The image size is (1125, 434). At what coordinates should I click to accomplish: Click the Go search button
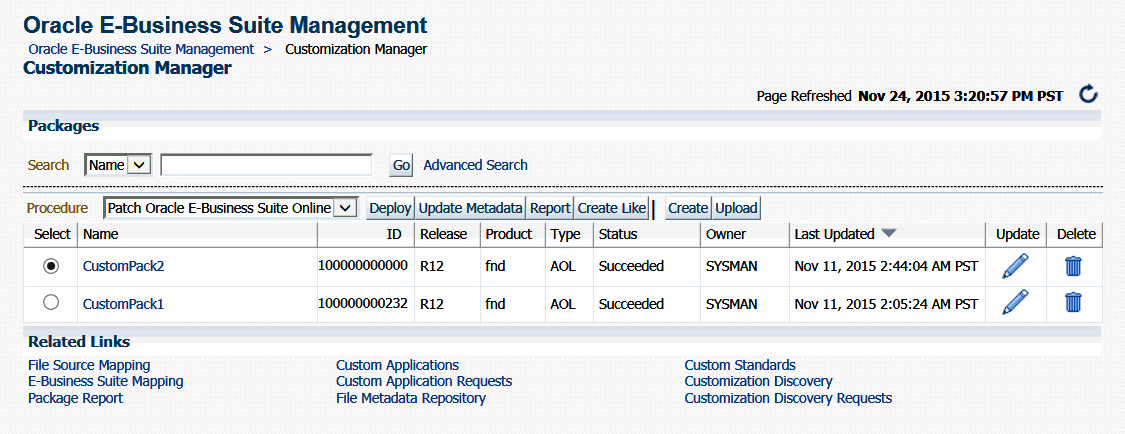tap(401, 166)
